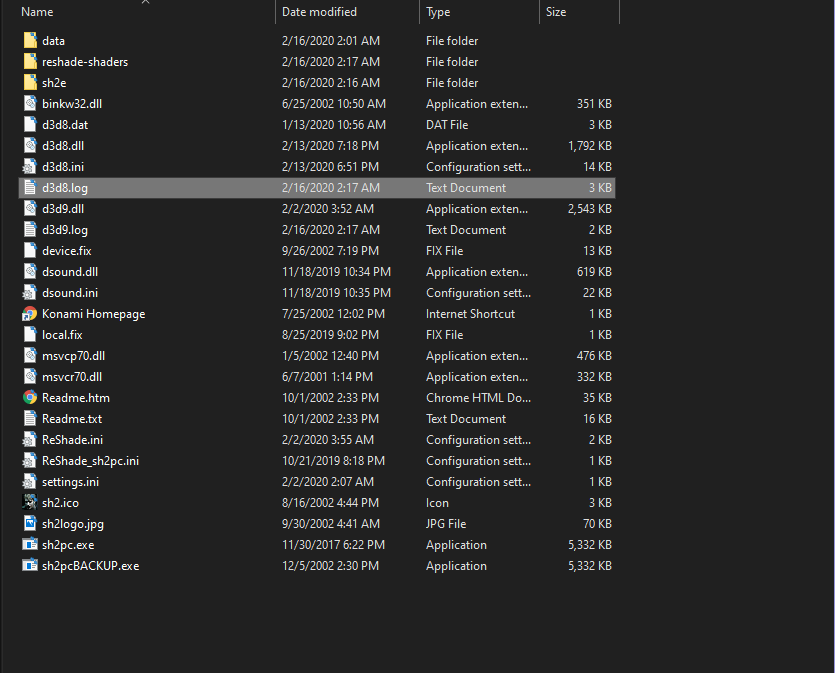Click the 2,543 KB size of d3d9.dll
This screenshot has height=673, width=835.
point(590,209)
